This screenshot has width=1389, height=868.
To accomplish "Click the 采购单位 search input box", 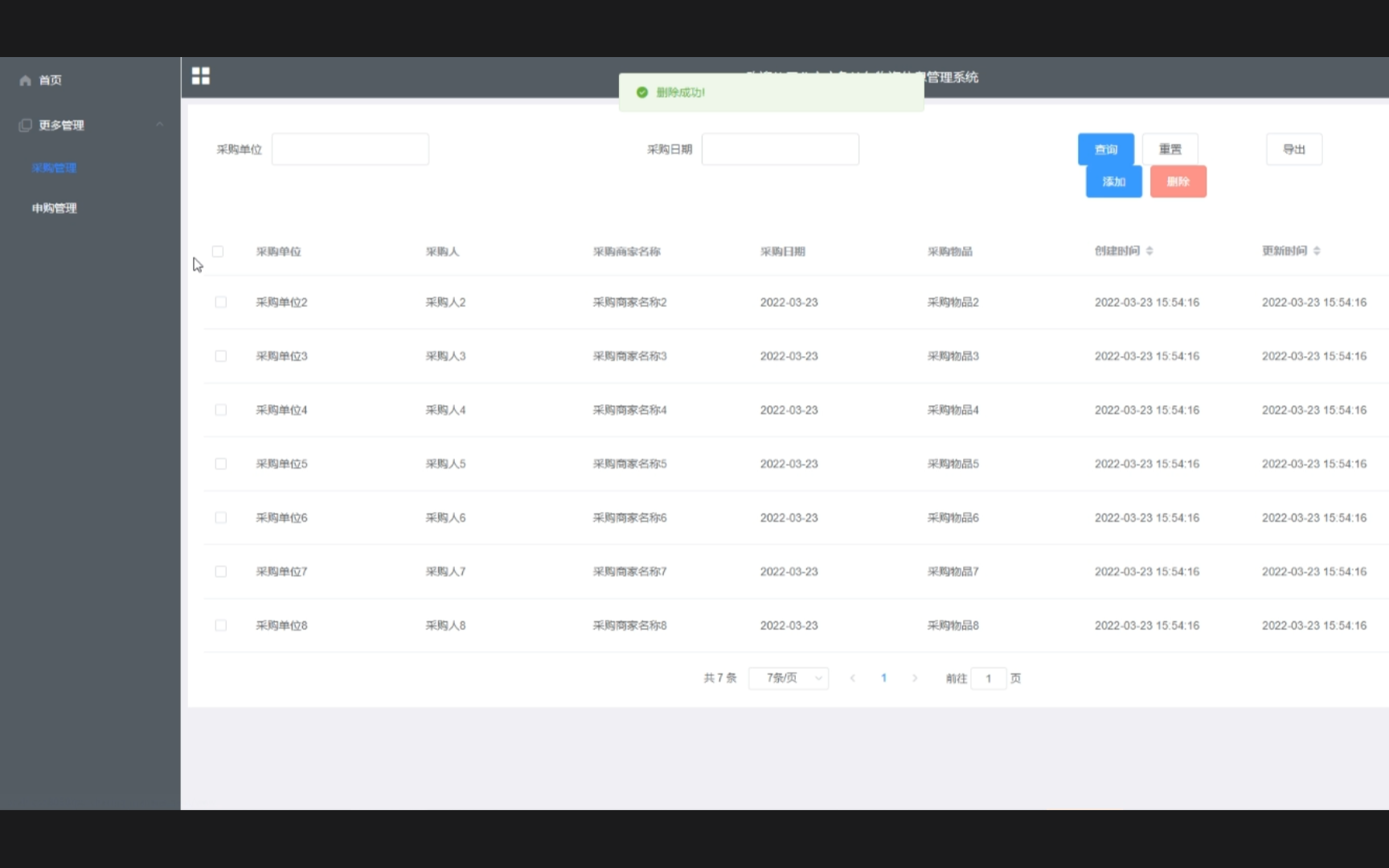I will [x=350, y=149].
